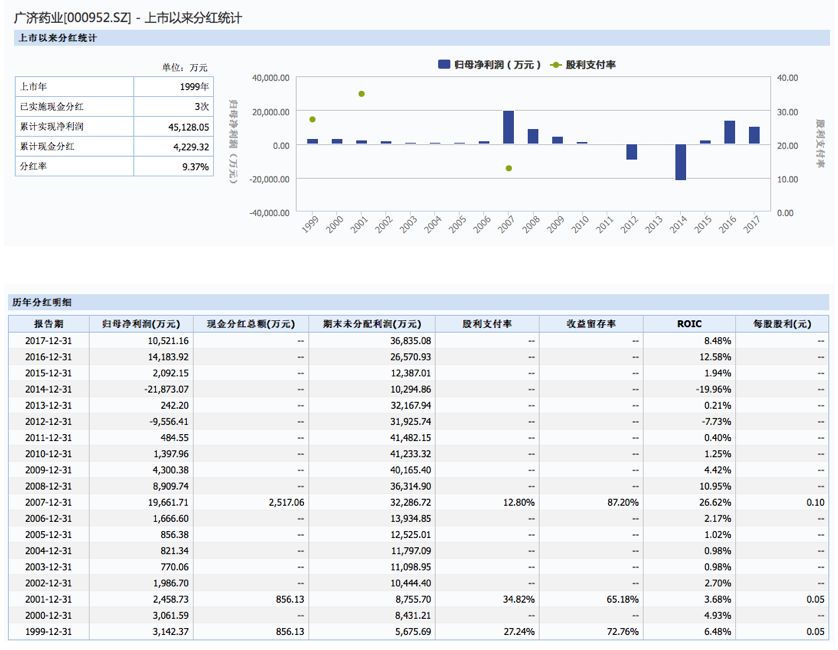Viewport: 838px width, 650px height.
Task: Click the 已实施现金分红 row label
Action: click(x=51, y=106)
